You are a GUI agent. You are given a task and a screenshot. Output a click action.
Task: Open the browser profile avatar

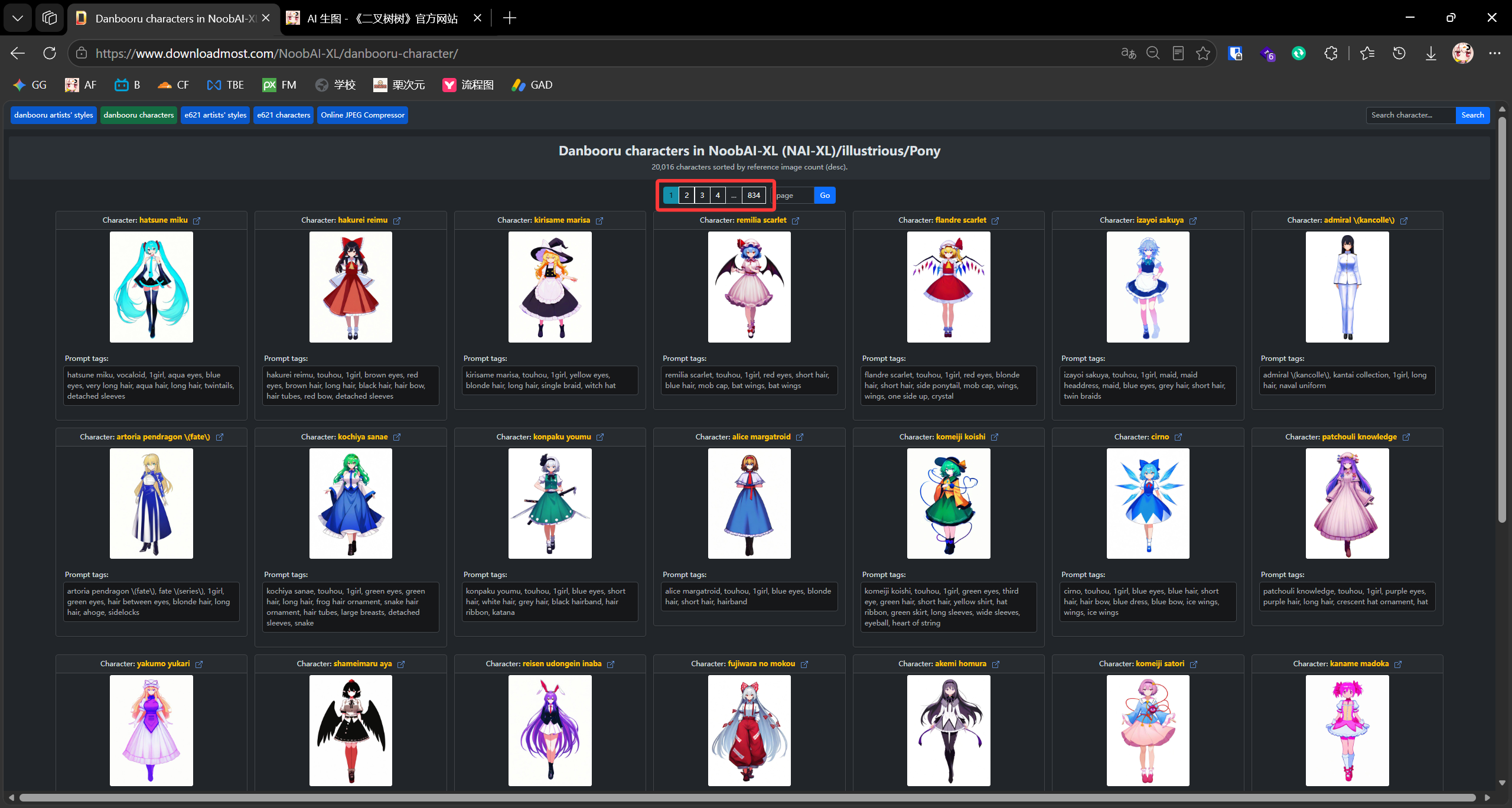click(x=1462, y=53)
